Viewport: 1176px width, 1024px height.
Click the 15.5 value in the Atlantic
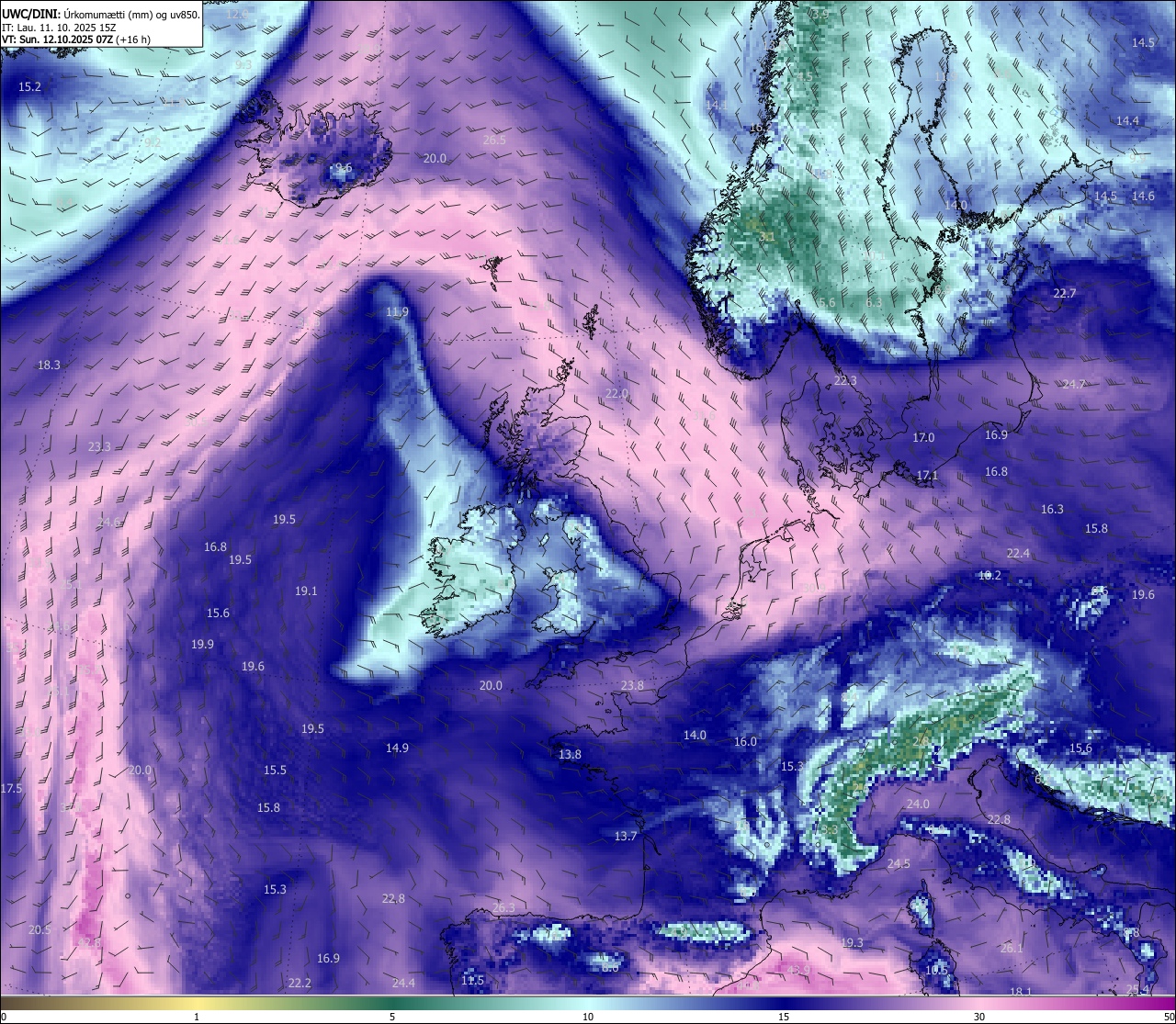click(x=275, y=771)
